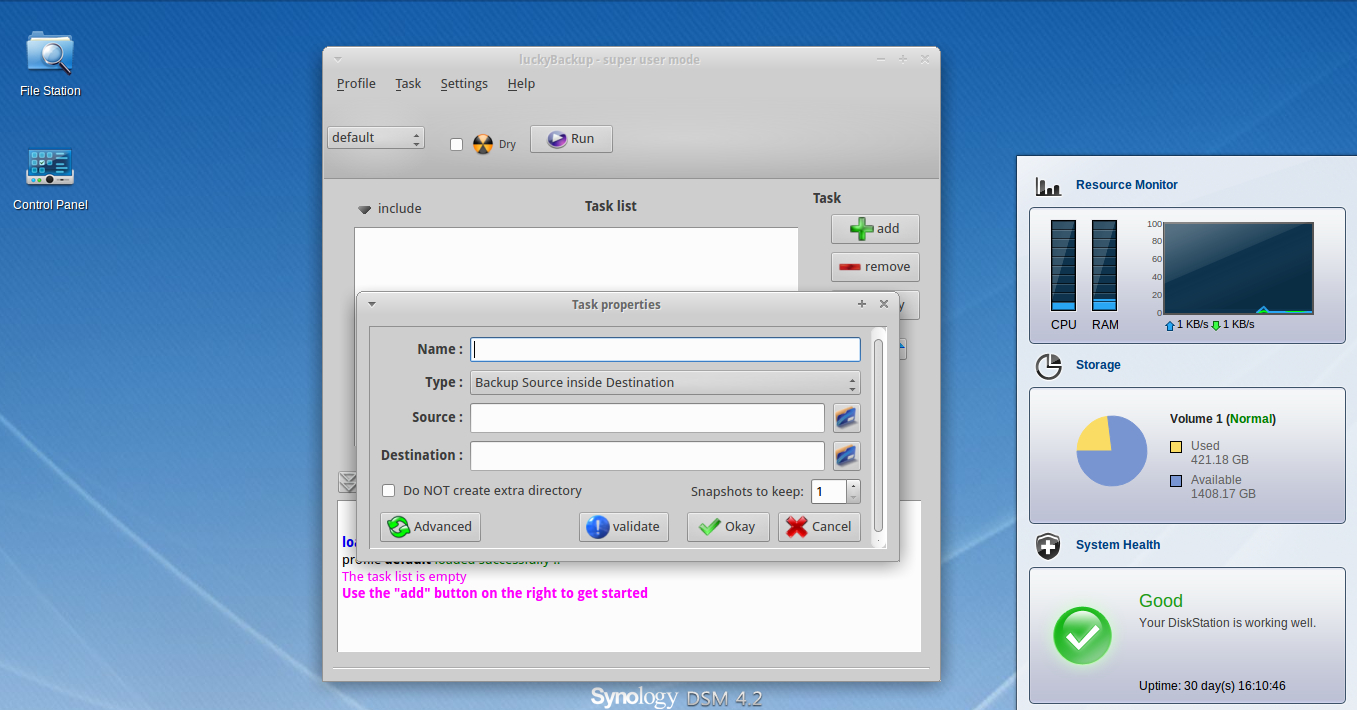Open the Profile menu
This screenshot has height=710, width=1357.
click(356, 84)
